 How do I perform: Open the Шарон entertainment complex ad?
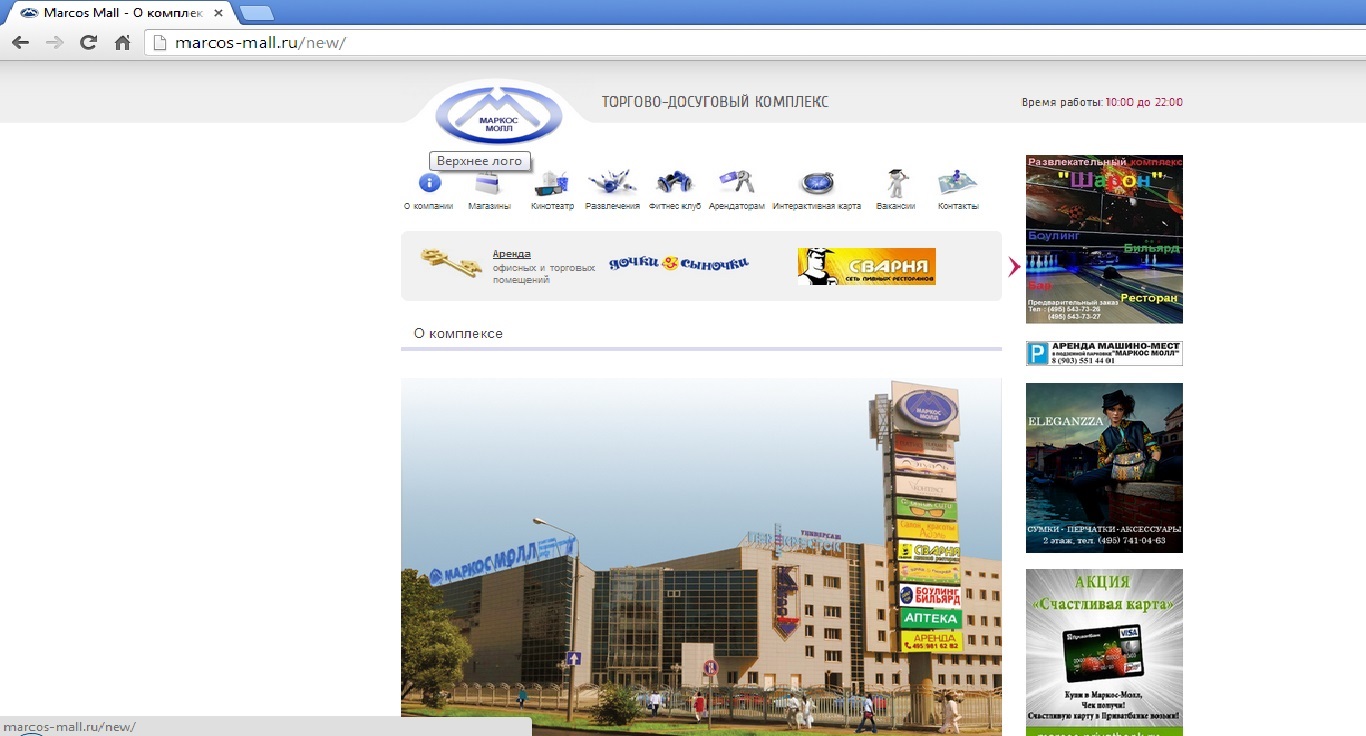1104,239
